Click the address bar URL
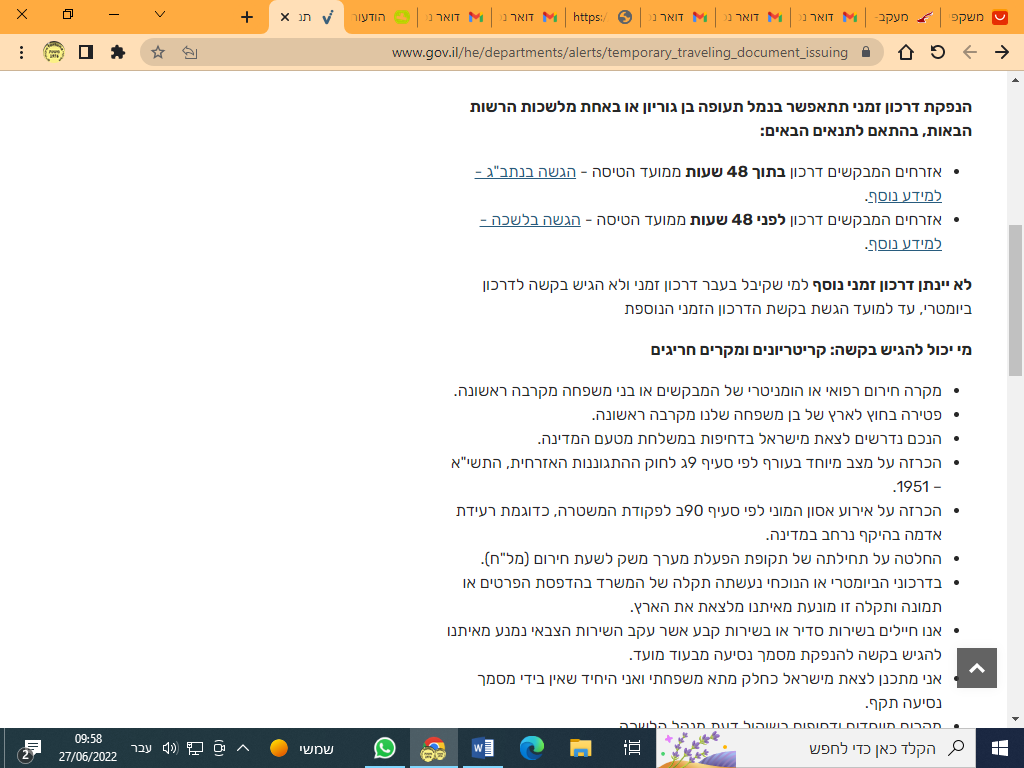 (x=620, y=52)
